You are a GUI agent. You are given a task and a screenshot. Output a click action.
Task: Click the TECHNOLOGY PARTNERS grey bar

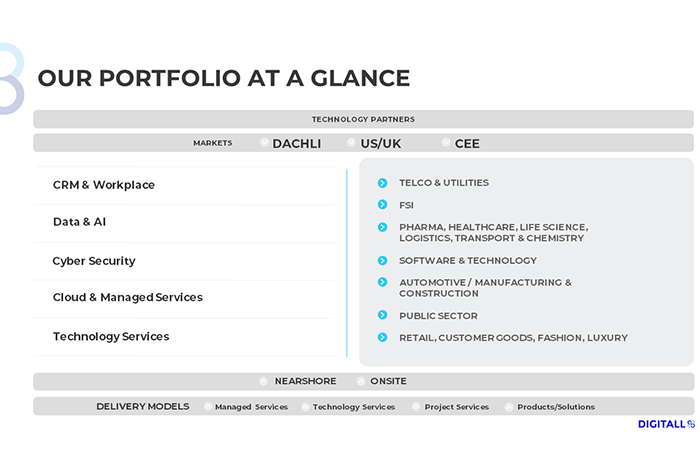pyautogui.click(x=363, y=119)
